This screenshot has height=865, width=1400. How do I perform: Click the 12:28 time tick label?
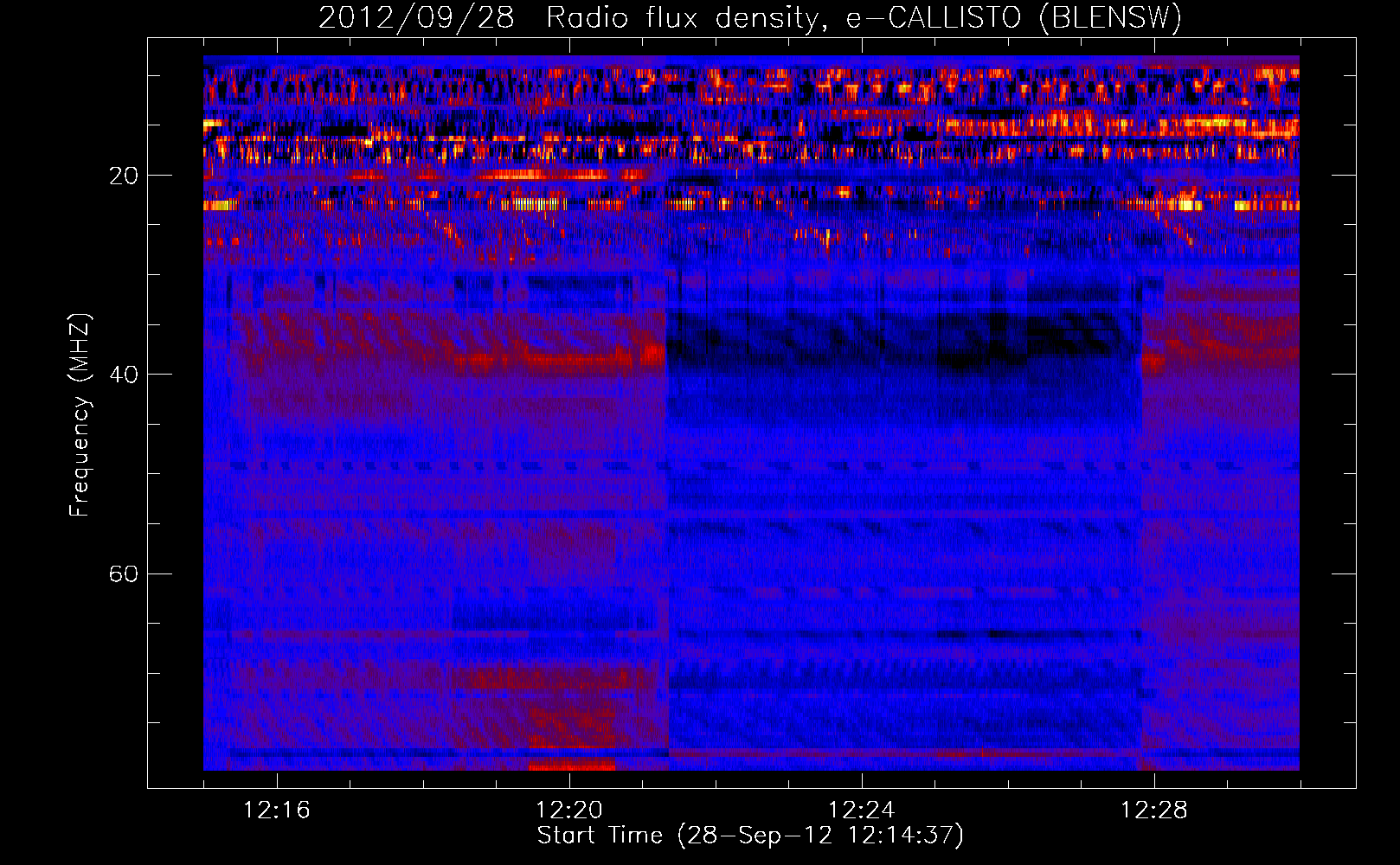pyautogui.click(x=1154, y=810)
